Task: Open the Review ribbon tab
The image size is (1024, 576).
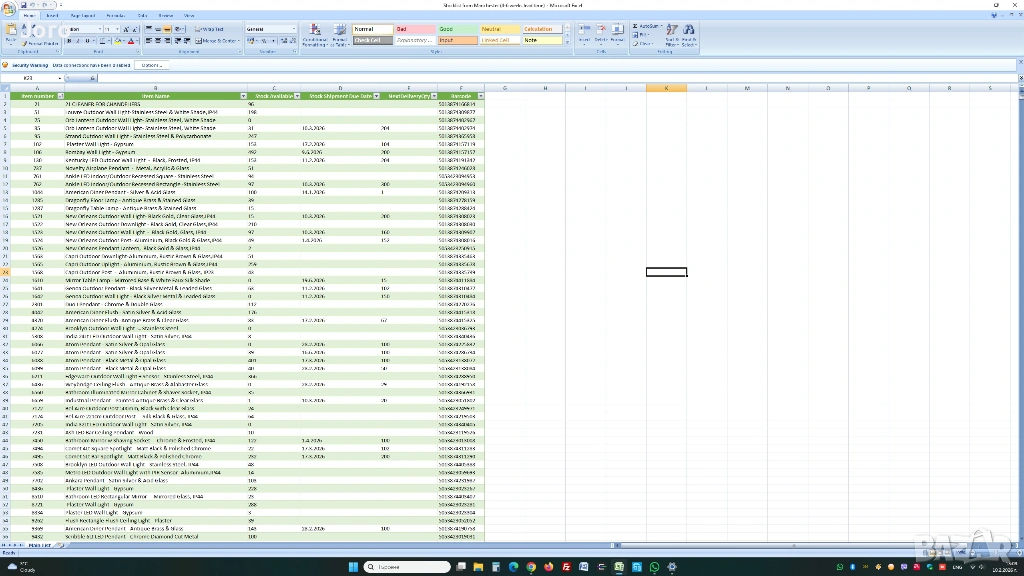Action: pyautogui.click(x=166, y=16)
